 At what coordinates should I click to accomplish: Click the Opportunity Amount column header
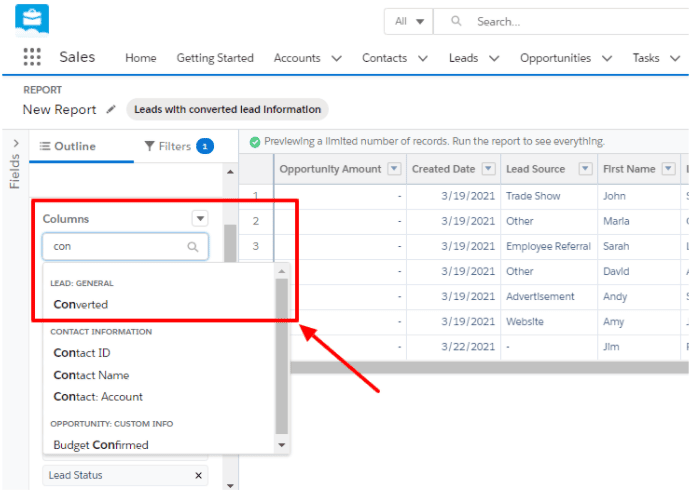[x=340, y=169]
